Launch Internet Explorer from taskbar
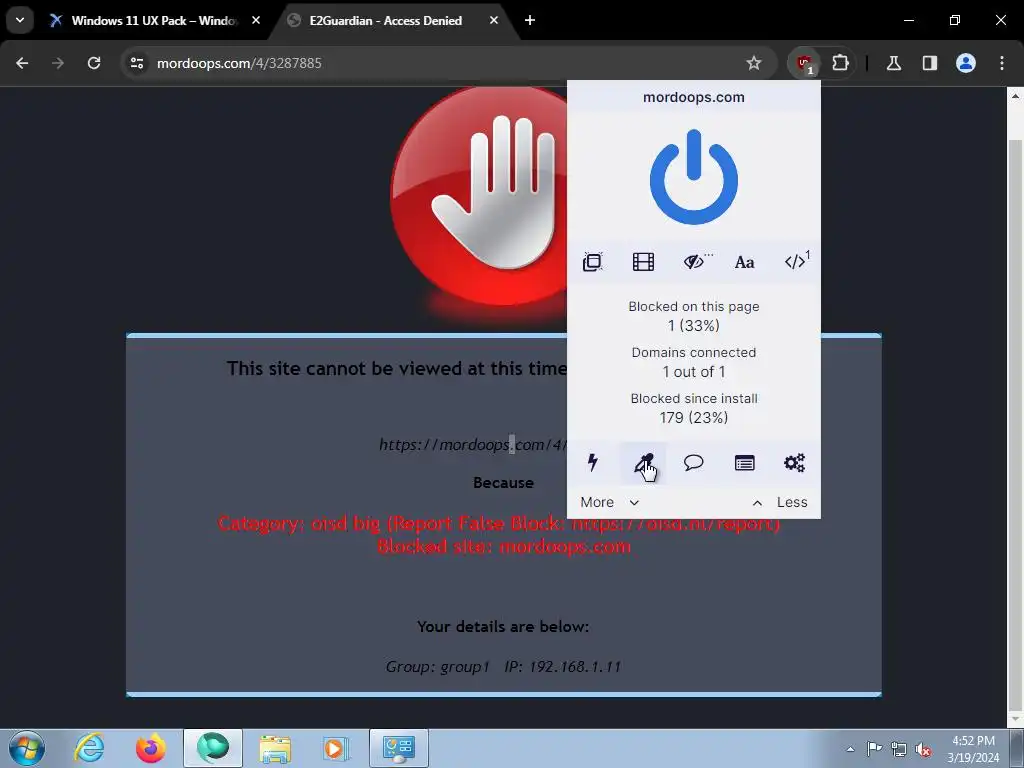 [89, 748]
